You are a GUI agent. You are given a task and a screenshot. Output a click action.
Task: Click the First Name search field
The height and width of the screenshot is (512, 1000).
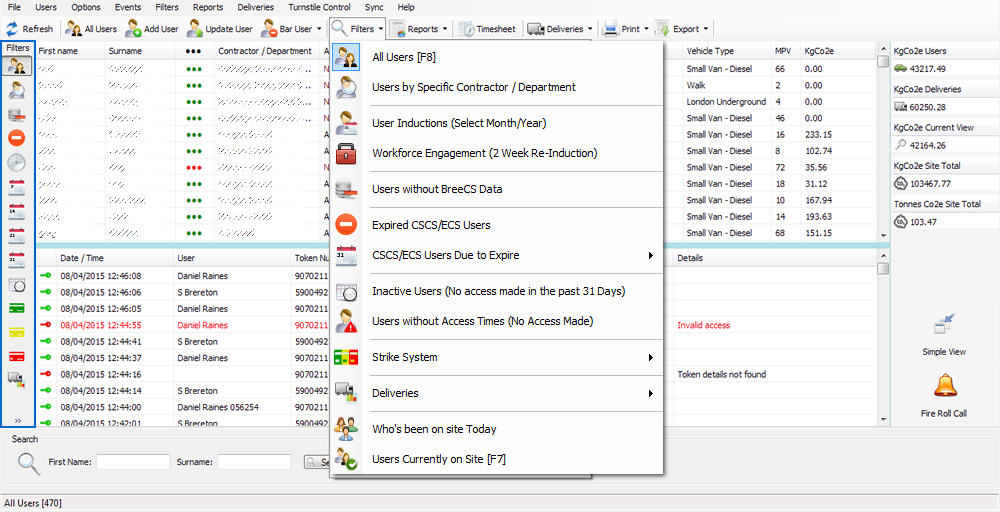133,462
